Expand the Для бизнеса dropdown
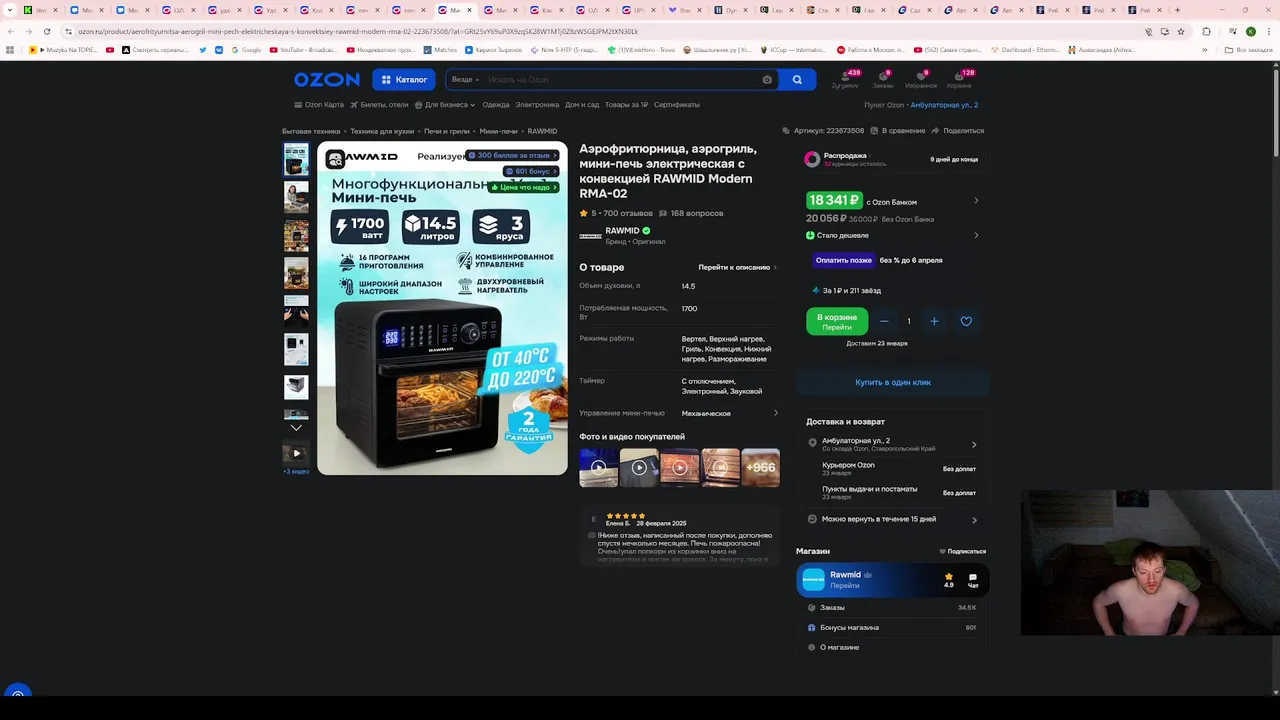 coord(445,105)
